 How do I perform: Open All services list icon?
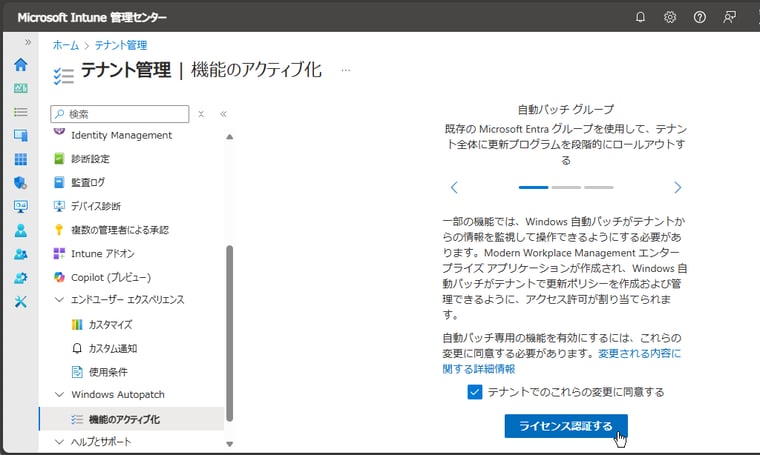pos(20,112)
